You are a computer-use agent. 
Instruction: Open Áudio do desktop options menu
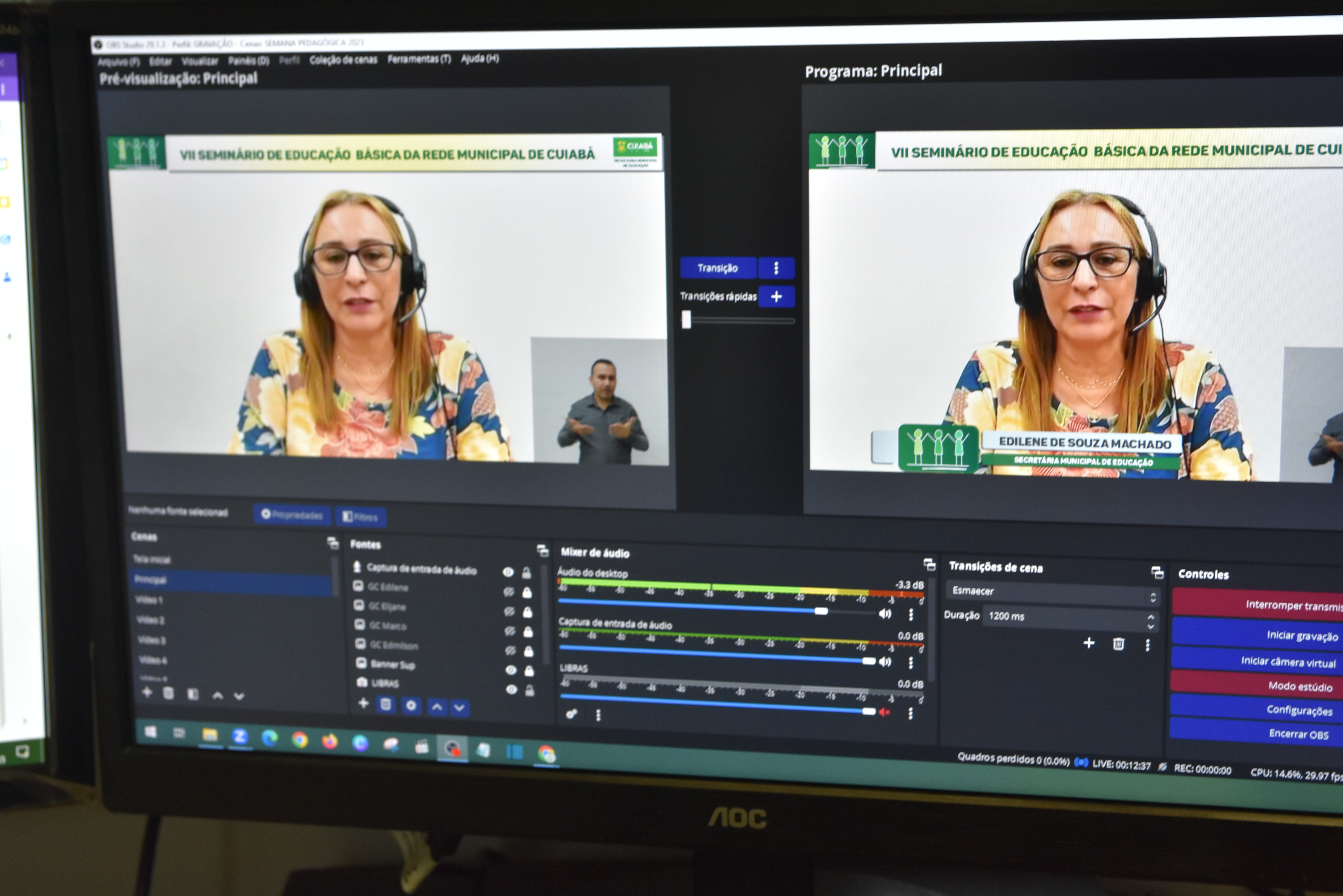coord(911,614)
